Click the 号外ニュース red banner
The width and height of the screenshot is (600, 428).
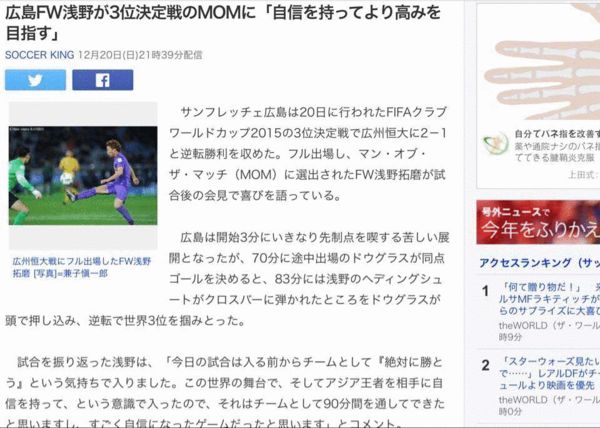538,222
